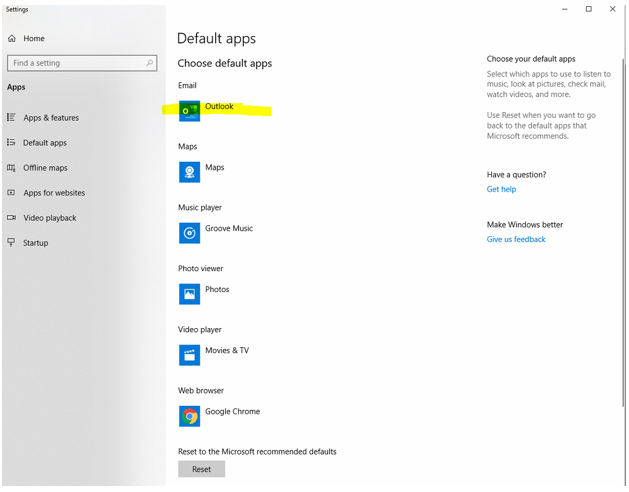The height and width of the screenshot is (492, 629).
Task: Change web browser from Google Chrome
Action: tap(233, 411)
